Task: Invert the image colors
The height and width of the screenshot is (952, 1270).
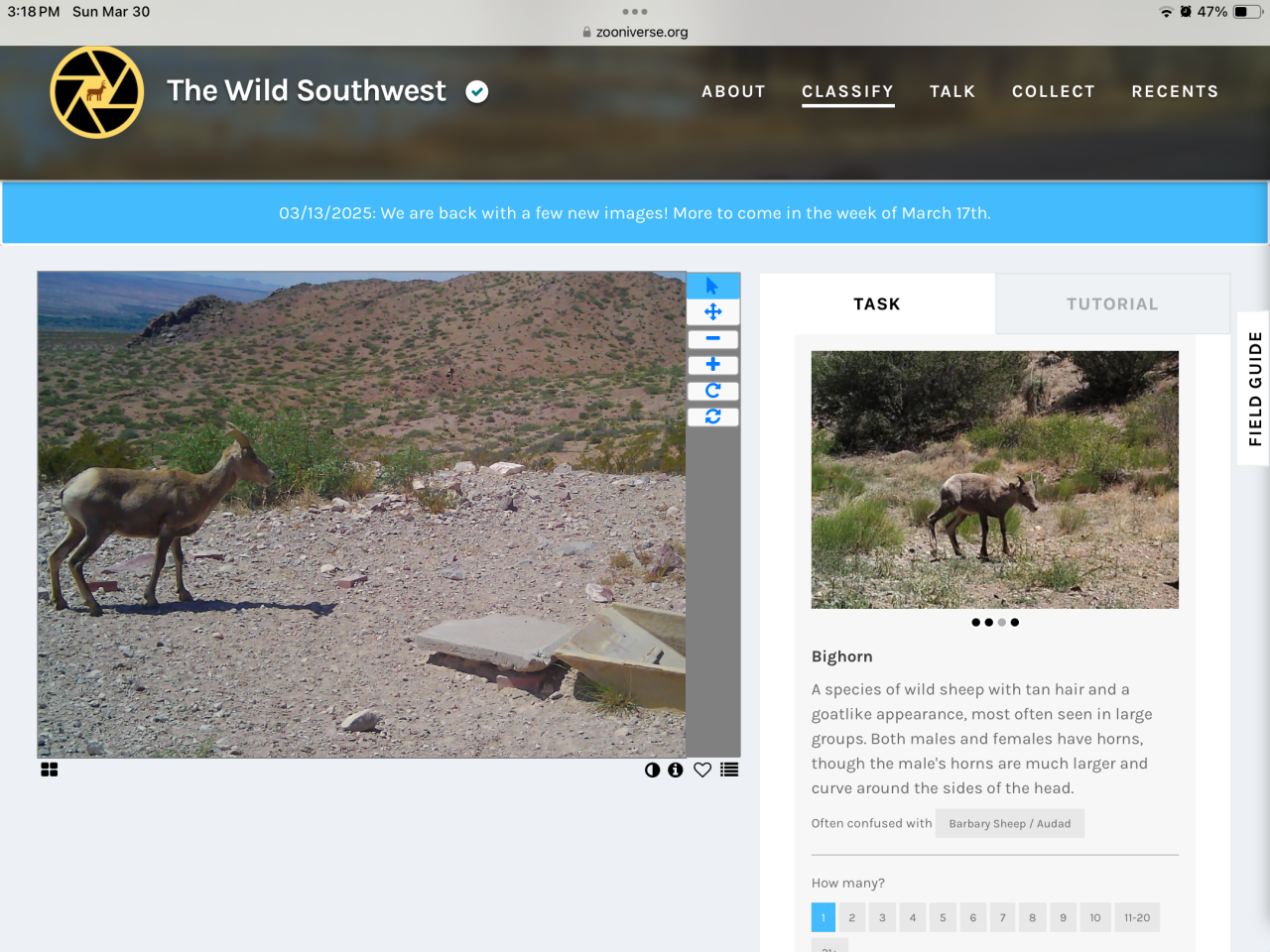Action: point(652,770)
